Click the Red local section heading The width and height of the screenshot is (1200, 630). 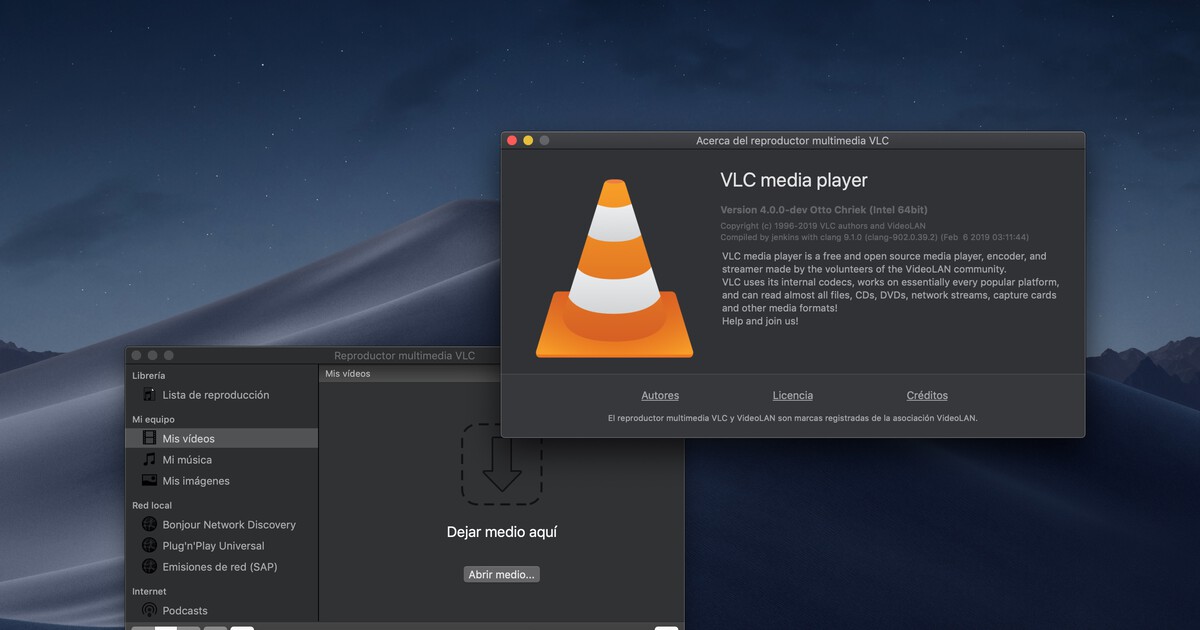(x=152, y=505)
